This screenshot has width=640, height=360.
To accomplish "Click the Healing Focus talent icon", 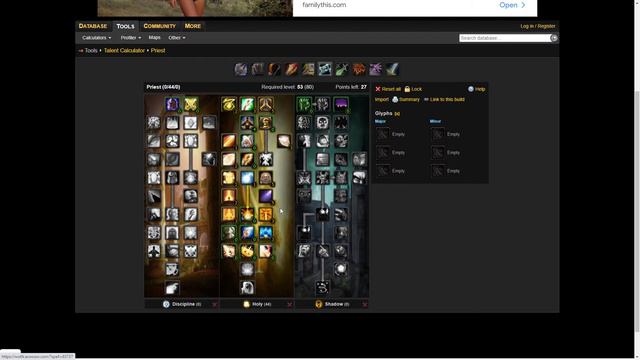I will (229, 104).
